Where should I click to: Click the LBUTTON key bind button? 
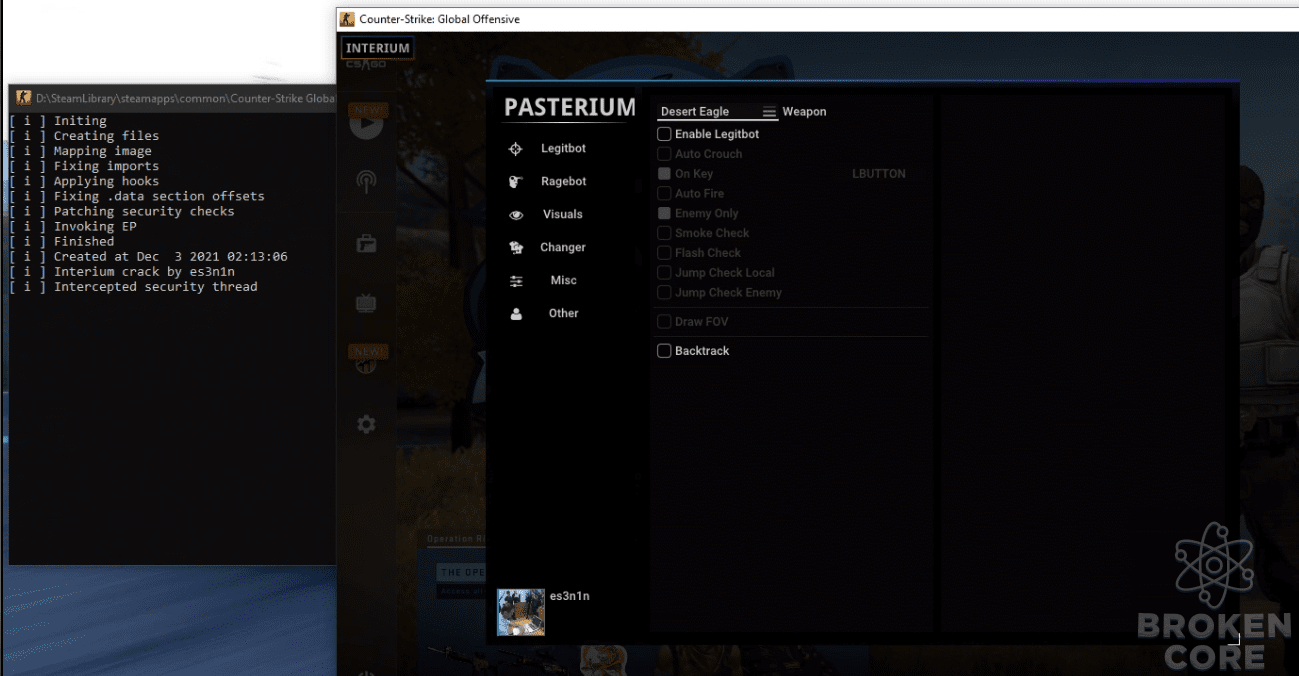click(x=879, y=174)
